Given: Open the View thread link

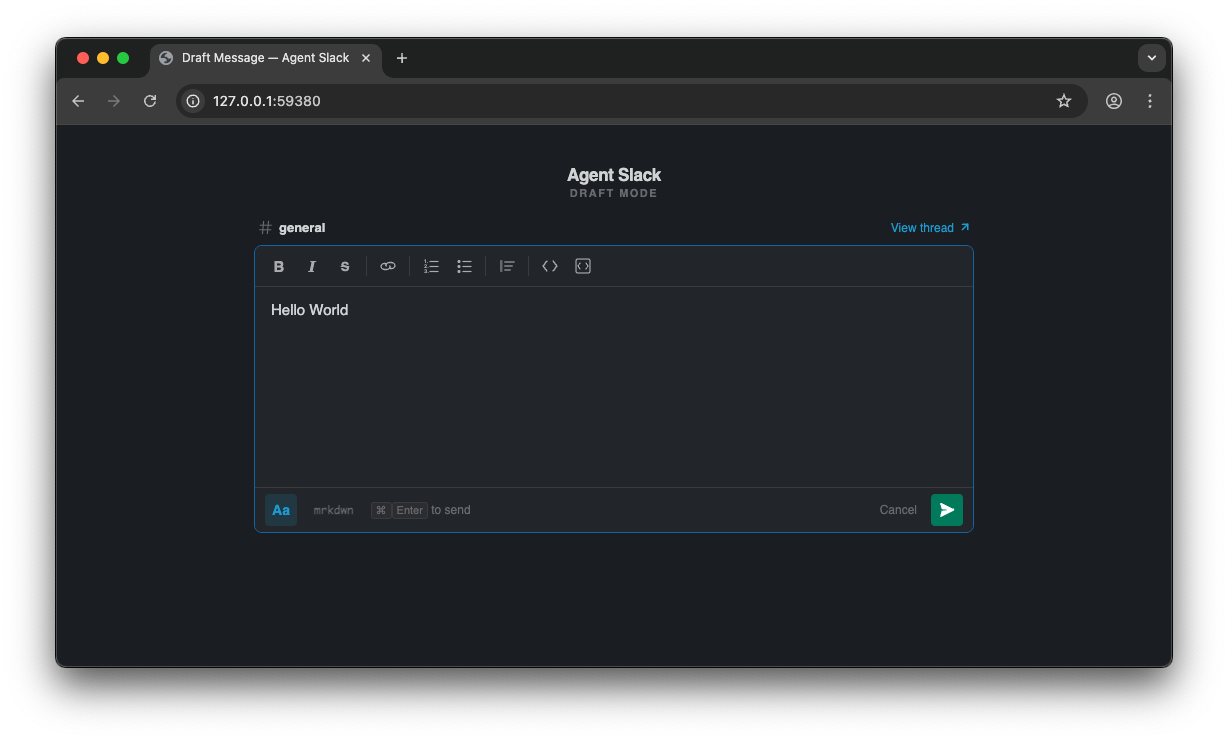Looking at the screenshot, I should 930,228.
